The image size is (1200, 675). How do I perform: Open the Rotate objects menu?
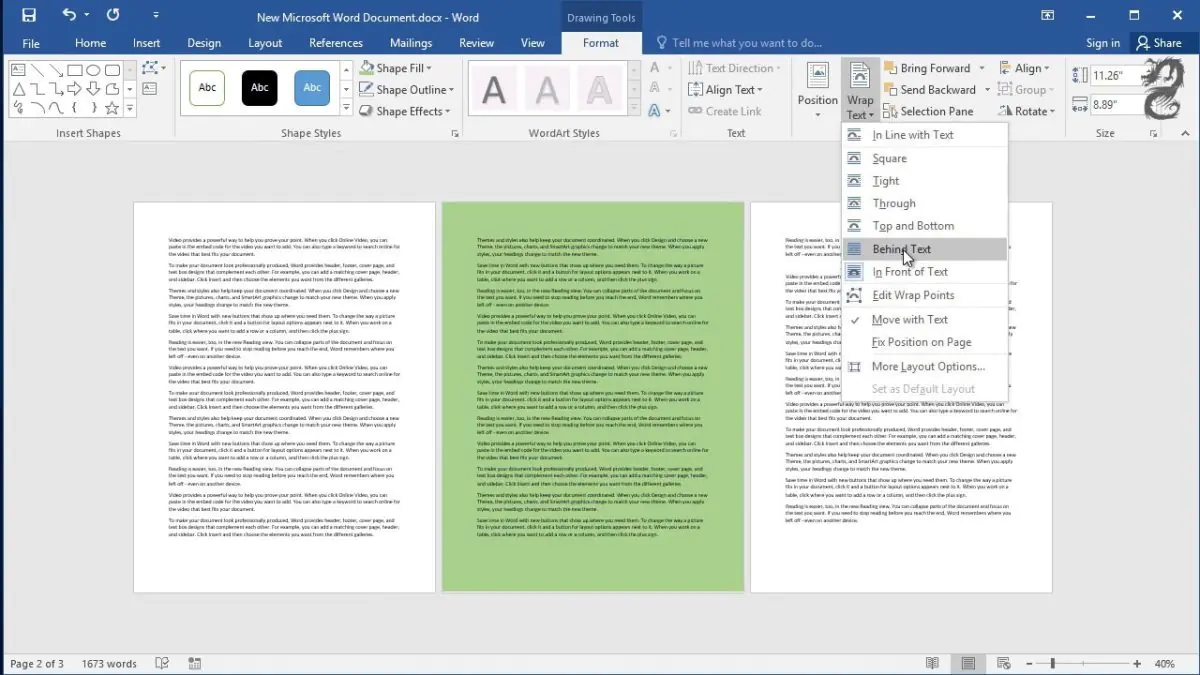tap(1027, 110)
